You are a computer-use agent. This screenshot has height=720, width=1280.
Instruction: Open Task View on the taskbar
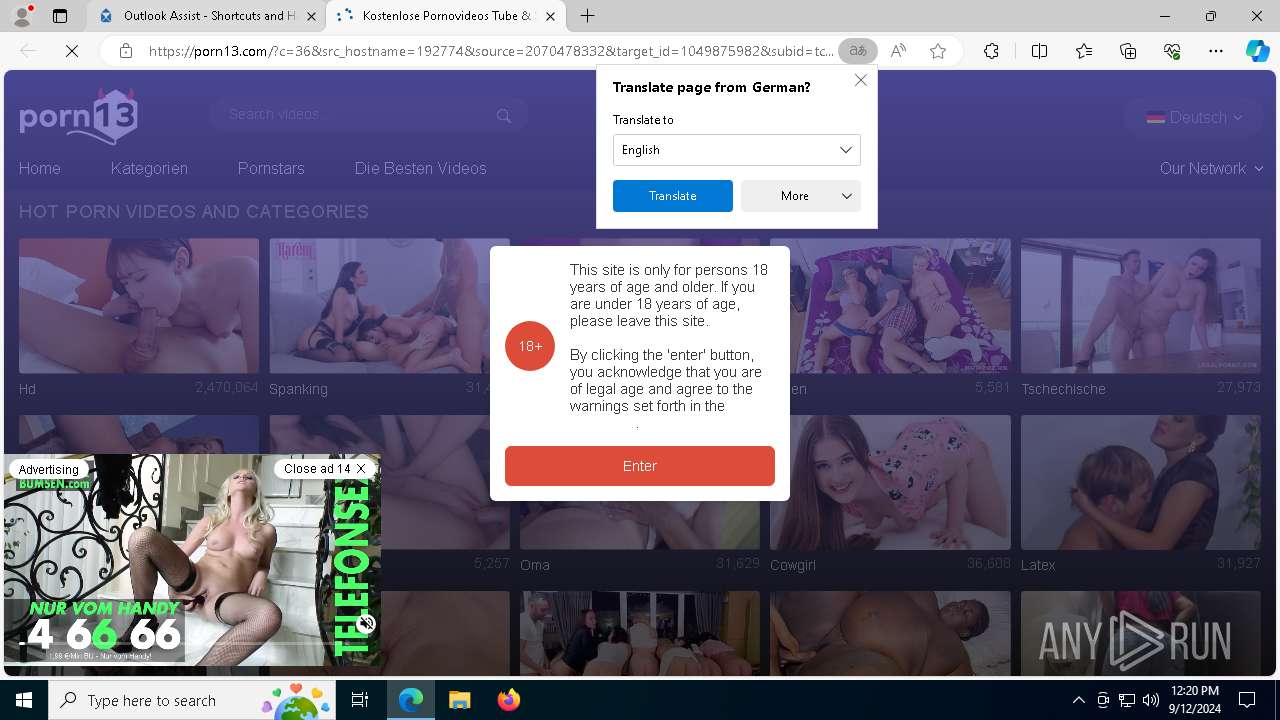point(360,700)
